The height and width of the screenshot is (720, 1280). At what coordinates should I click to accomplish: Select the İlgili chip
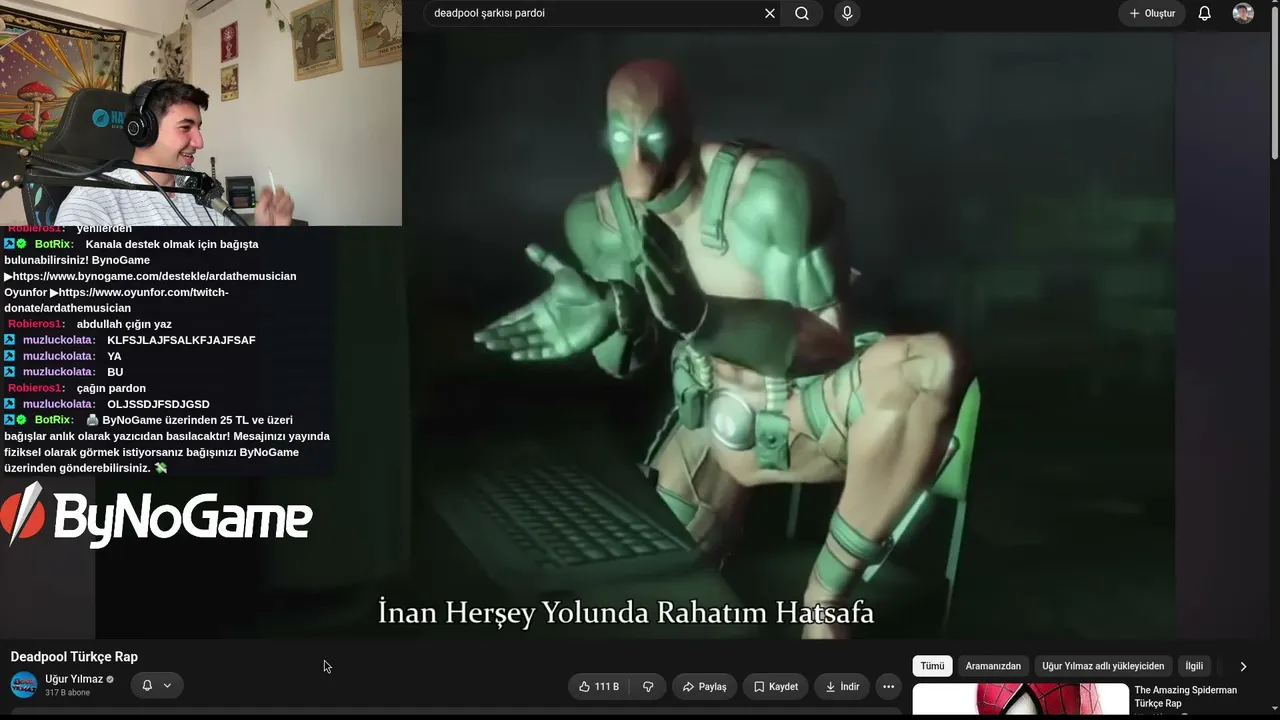1194,666
